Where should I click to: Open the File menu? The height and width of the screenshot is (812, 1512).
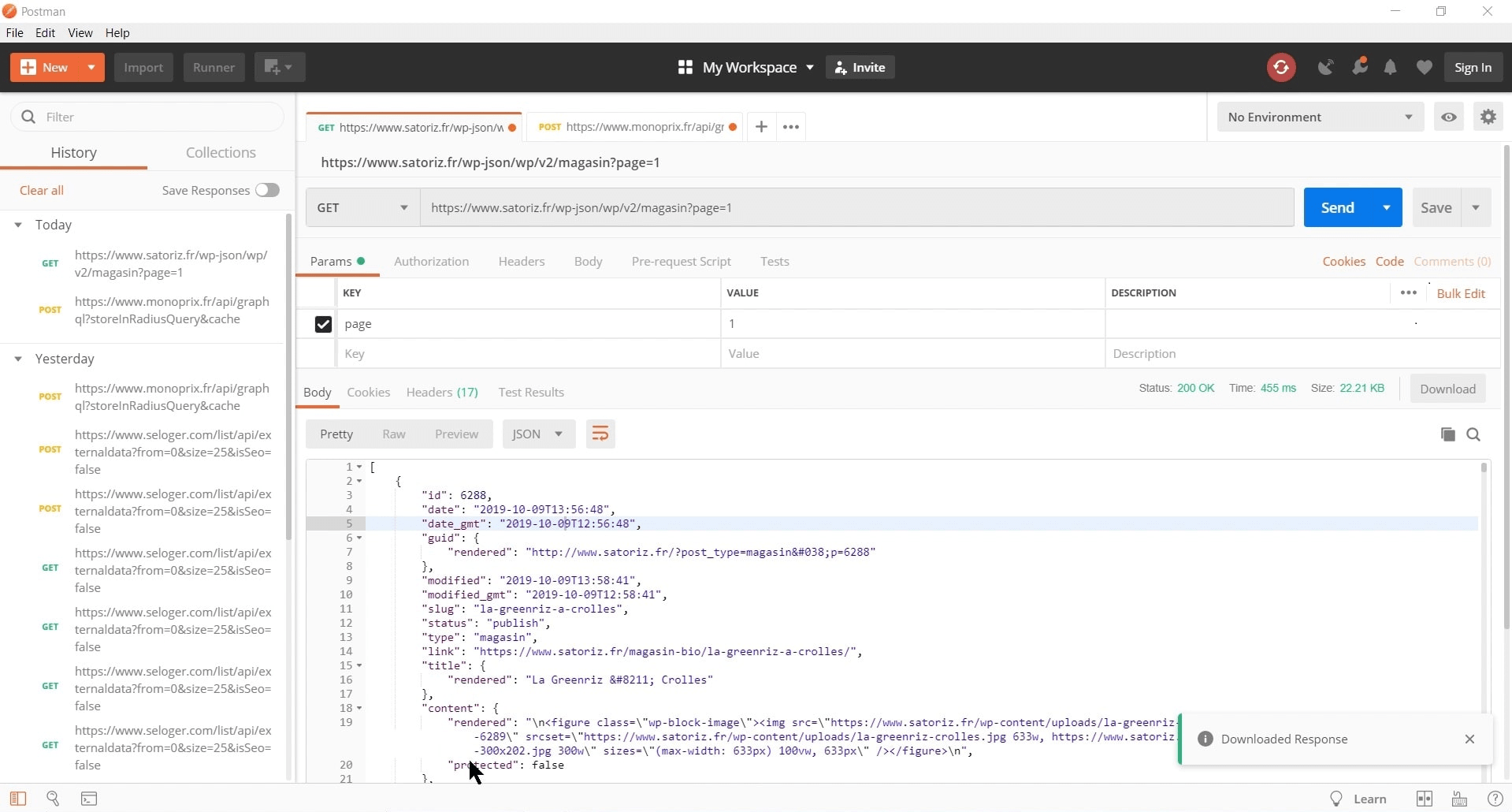tap(14, 33)
